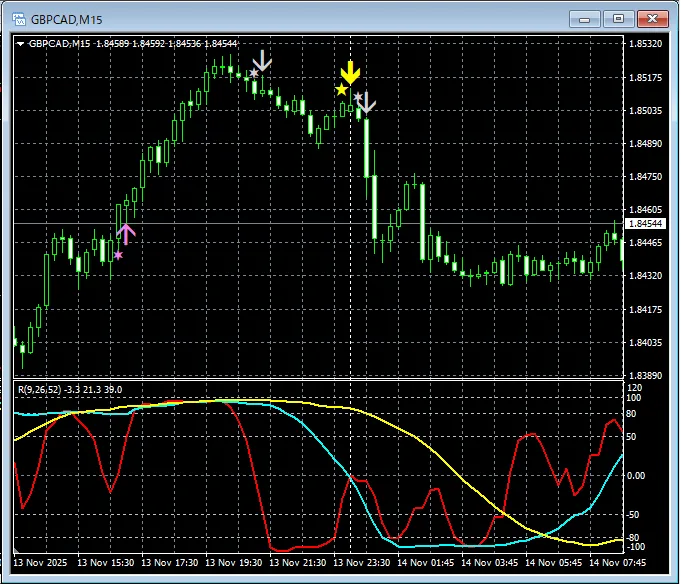Click price scale value 1.84035
The height and width of the screenshot is (584, 681).
[x=645, y=343]
